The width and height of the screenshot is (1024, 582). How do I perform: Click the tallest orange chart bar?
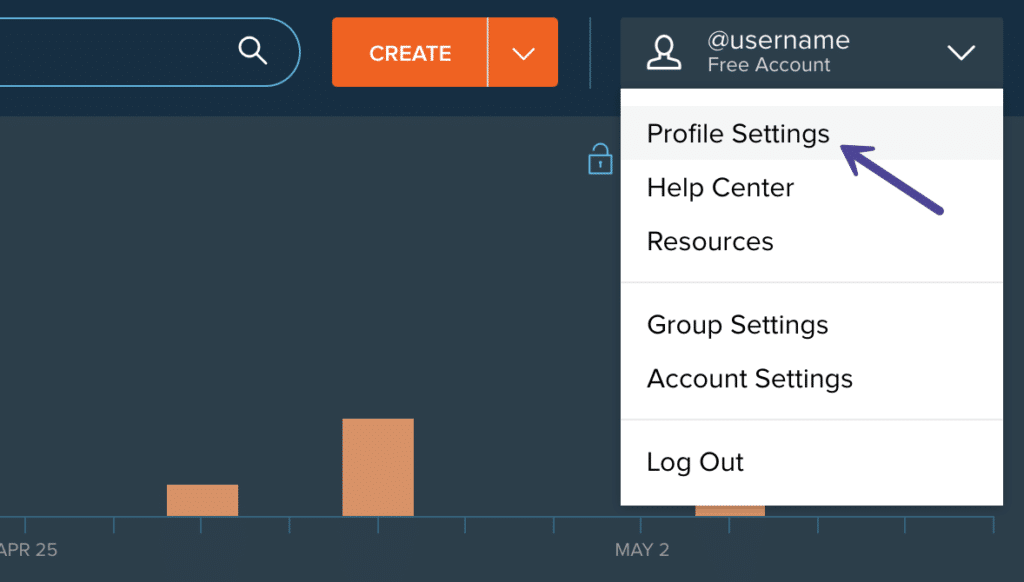pos(378,467)
